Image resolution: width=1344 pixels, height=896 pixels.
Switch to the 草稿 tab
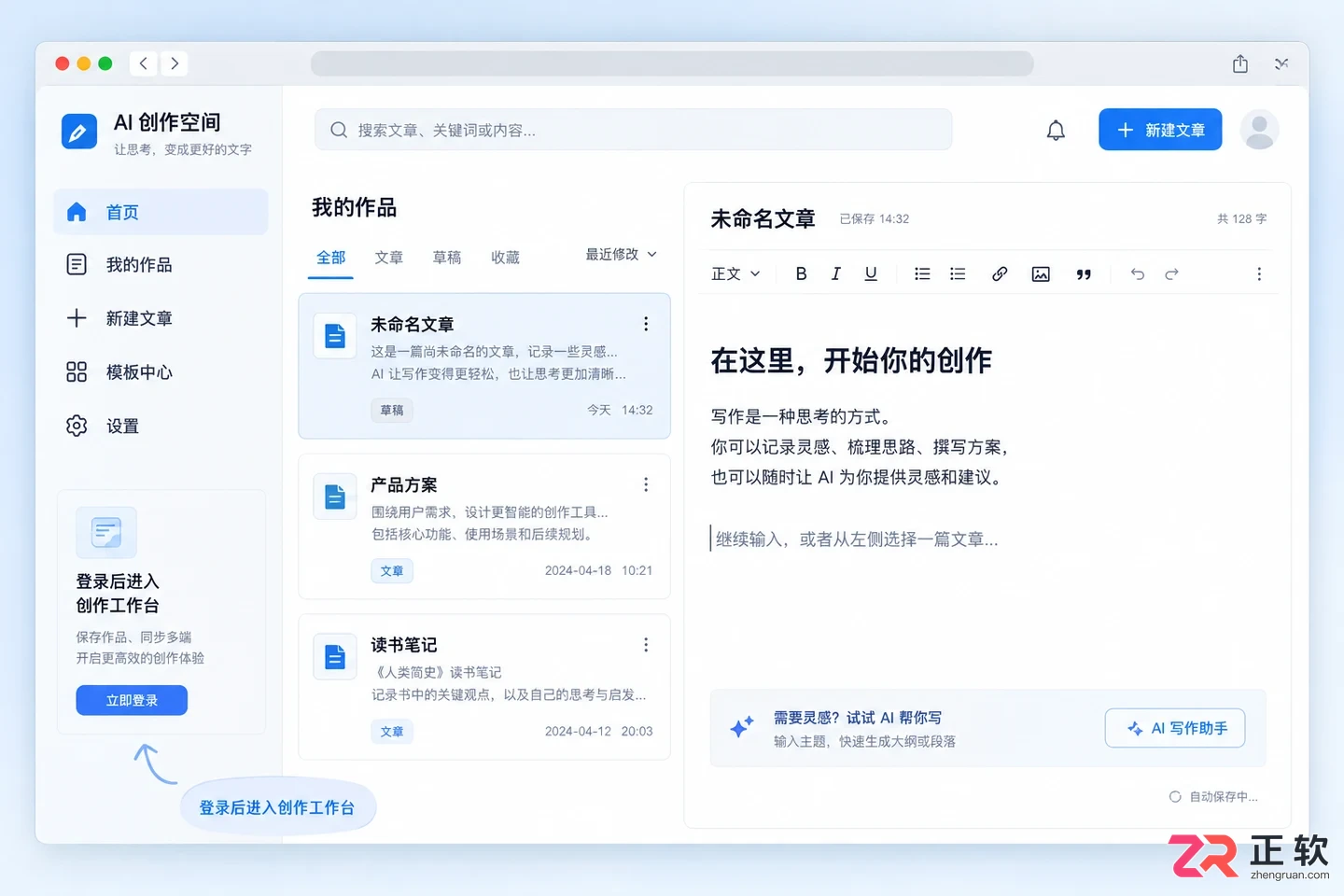coord(447,258)
